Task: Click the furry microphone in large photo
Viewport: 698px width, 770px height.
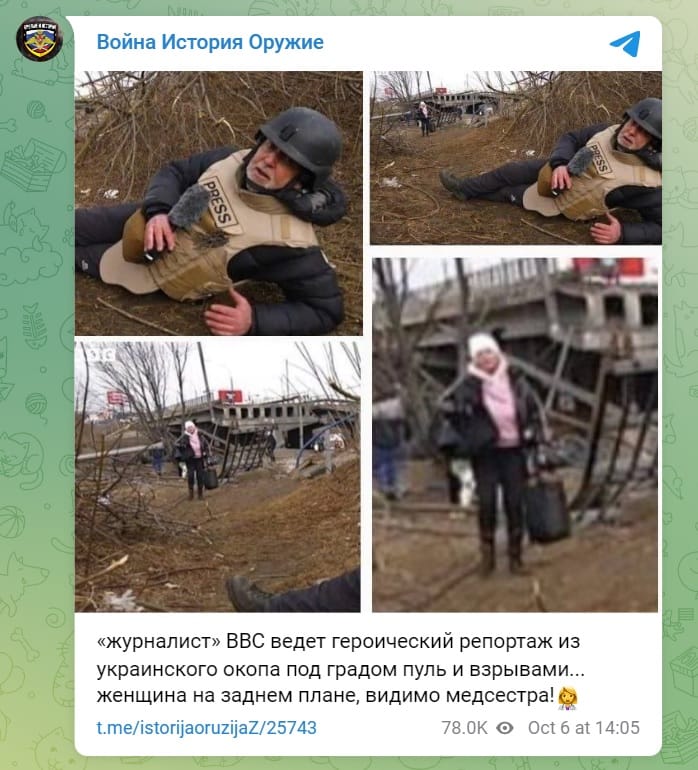Action: click(190, 207)
